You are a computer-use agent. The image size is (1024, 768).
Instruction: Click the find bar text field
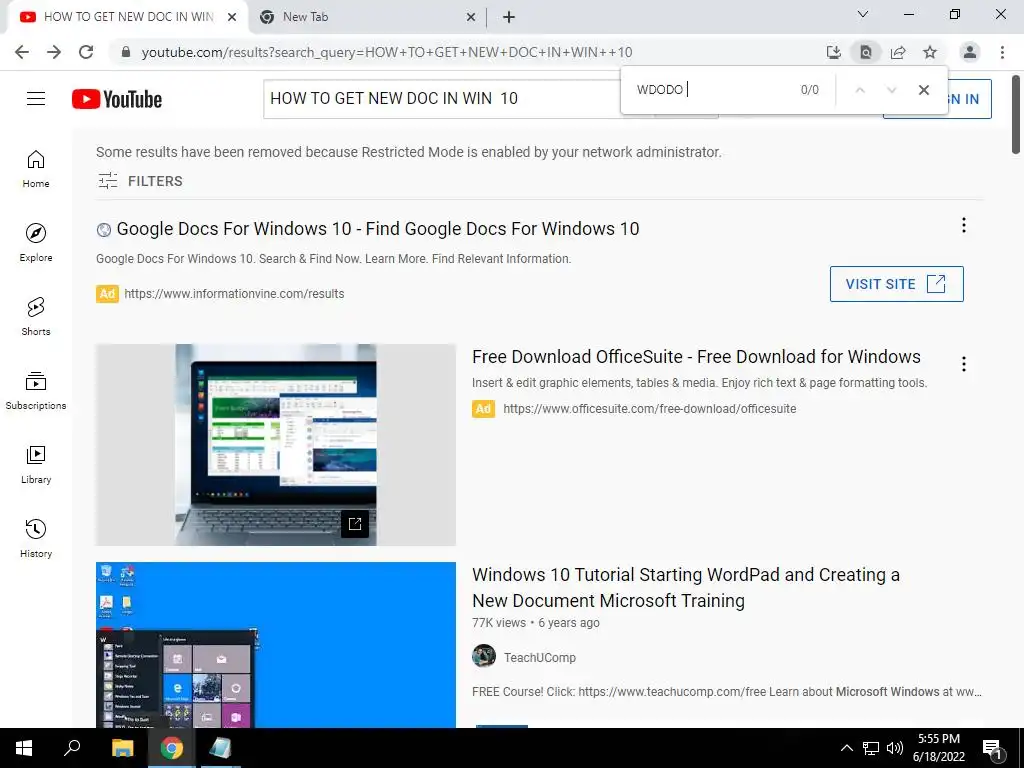712,90
